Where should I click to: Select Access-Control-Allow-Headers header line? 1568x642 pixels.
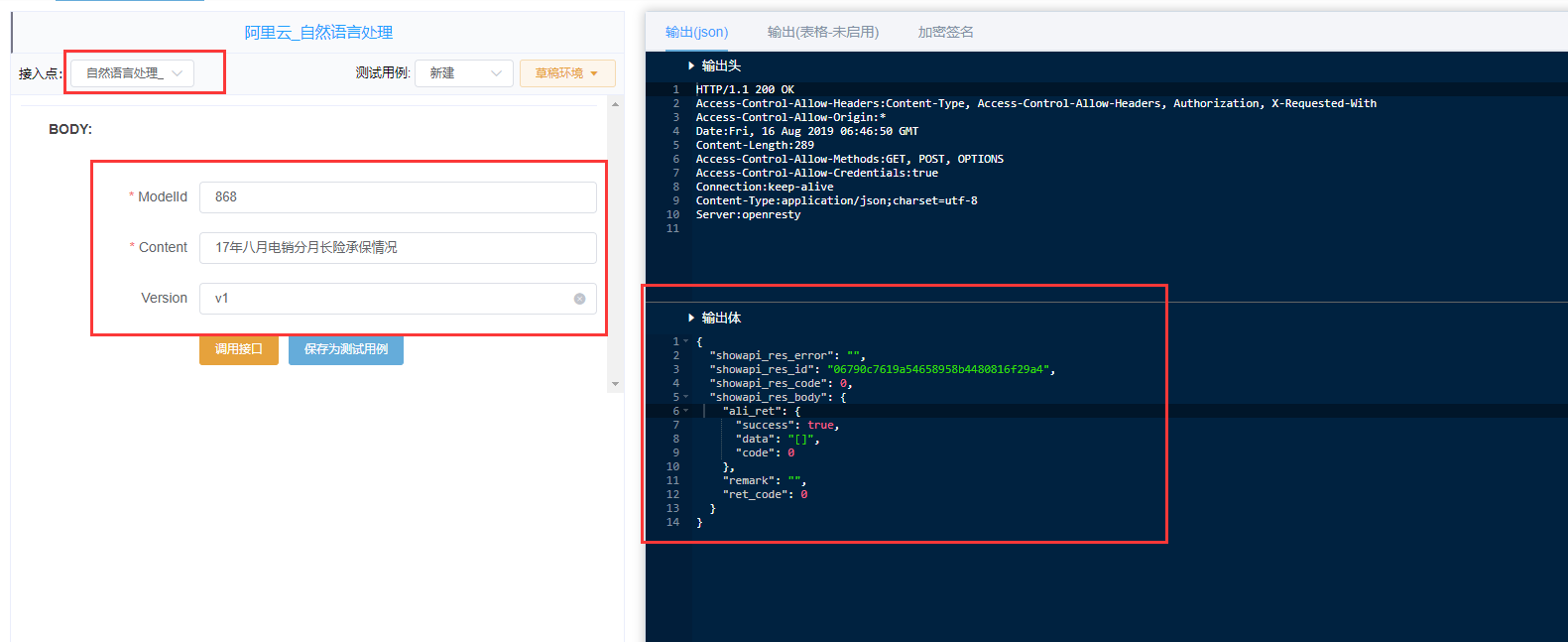[x=1036, y=103]
